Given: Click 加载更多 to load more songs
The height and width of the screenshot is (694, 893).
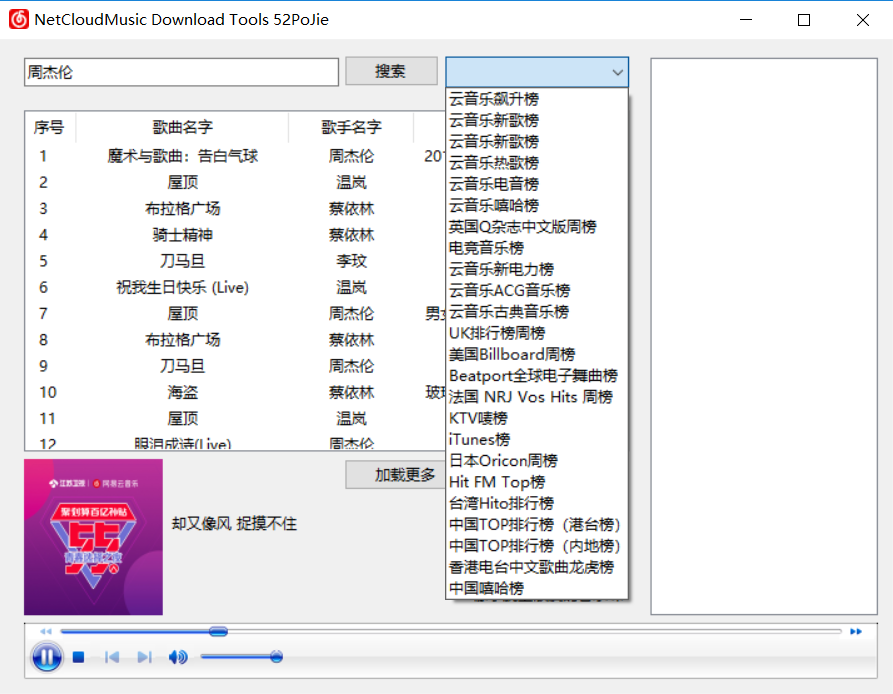Looking at the screenshot, I should (396, 474).
